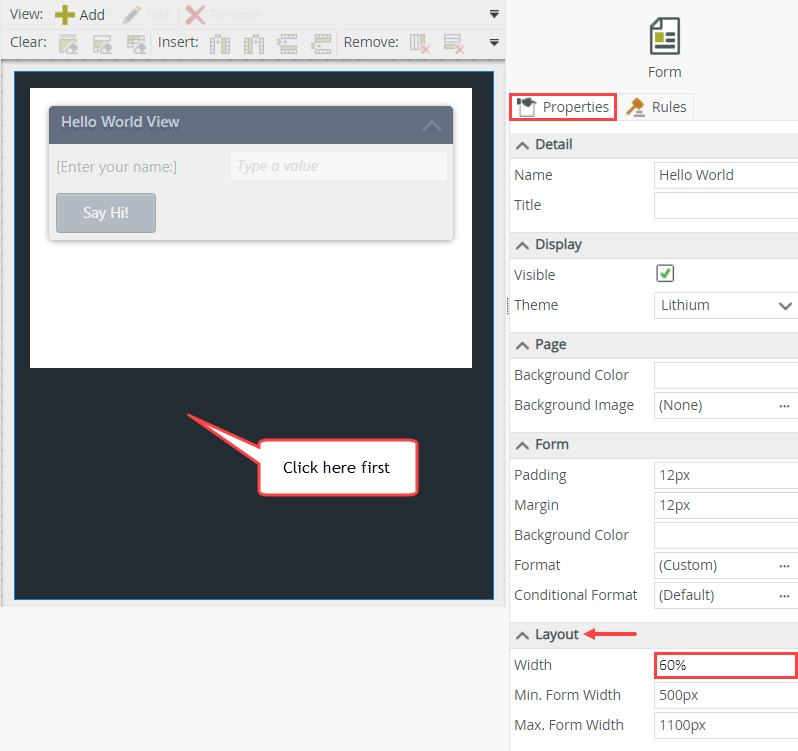Collapse the Detail section

click(522, 146)
